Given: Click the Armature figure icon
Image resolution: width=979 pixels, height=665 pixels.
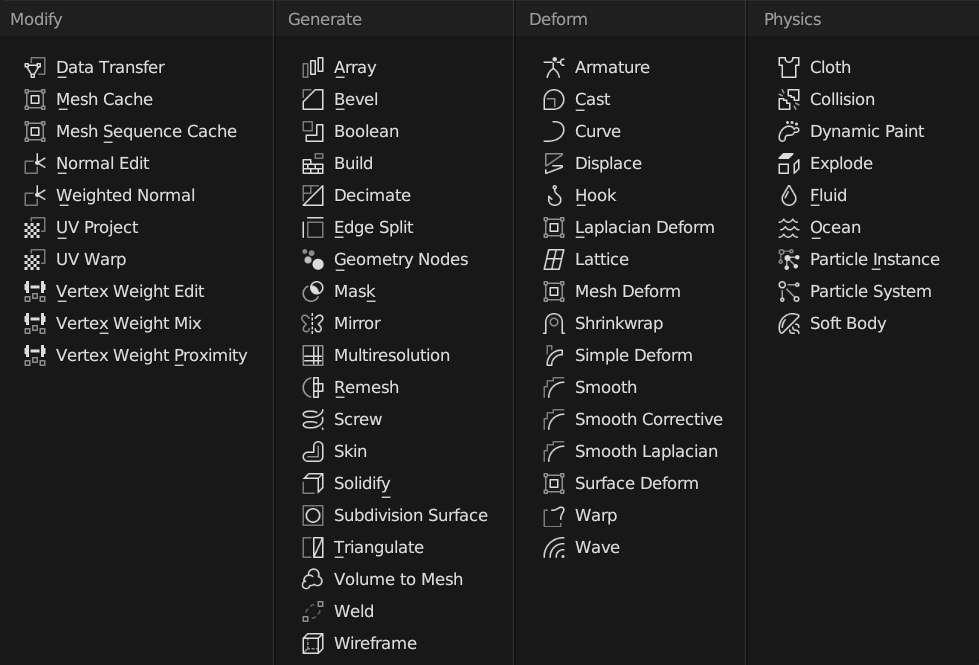Looking at the screenshot, I should (x=554, y=67).
